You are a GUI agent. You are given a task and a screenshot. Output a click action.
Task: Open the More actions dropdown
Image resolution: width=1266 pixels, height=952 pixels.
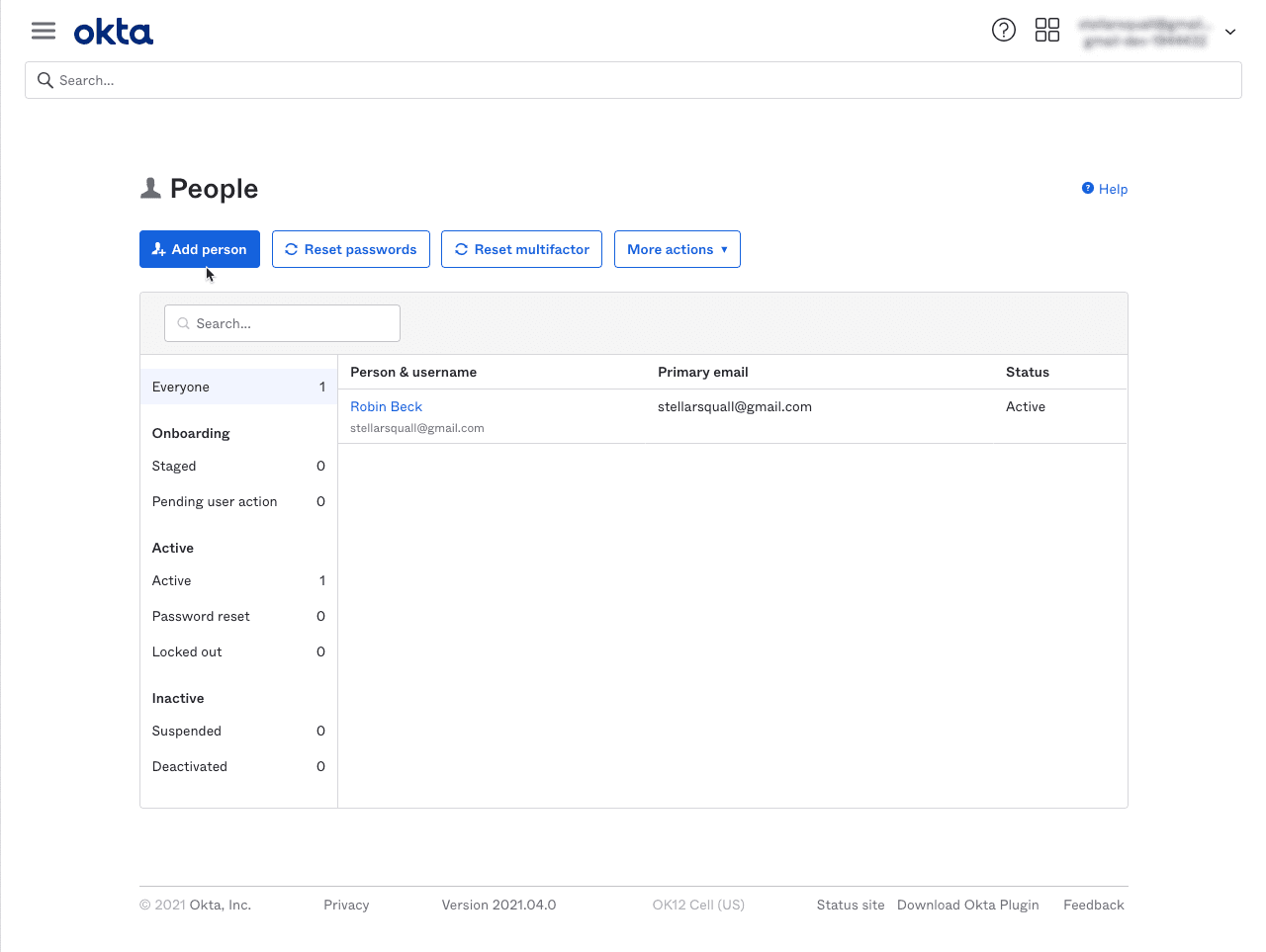678,249
